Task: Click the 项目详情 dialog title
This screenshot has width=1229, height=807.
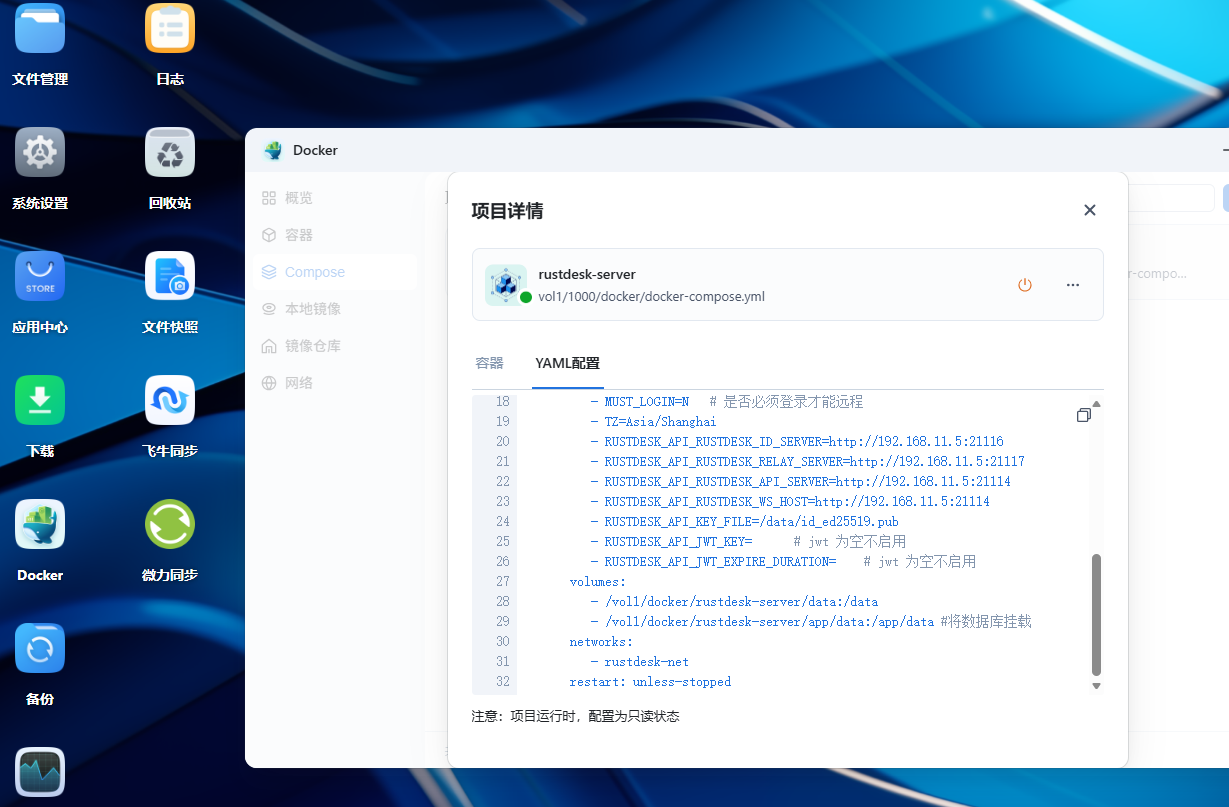Action: pyautogui.click(x=507, y=211)
